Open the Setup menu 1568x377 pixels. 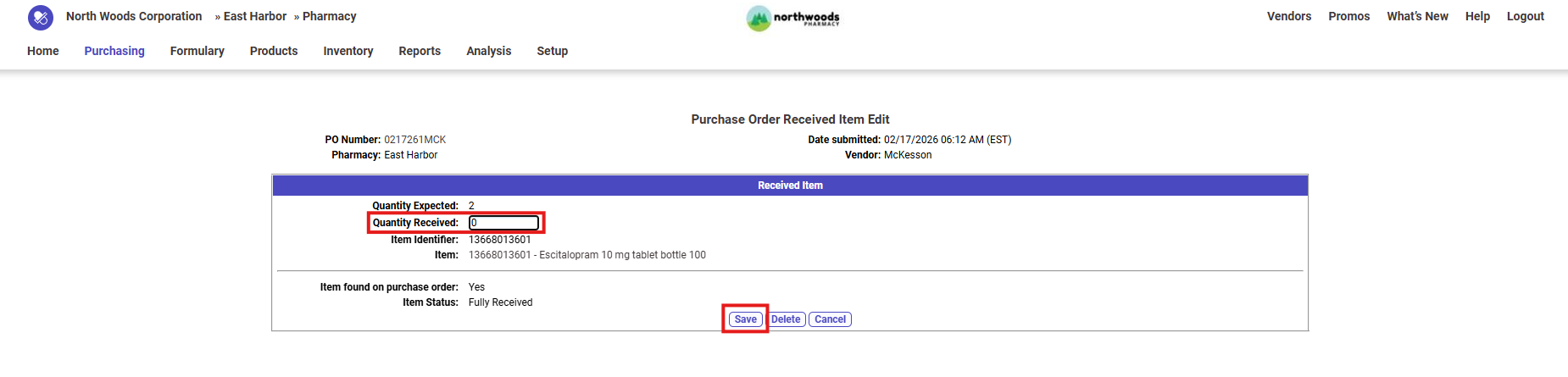point(553,51)
